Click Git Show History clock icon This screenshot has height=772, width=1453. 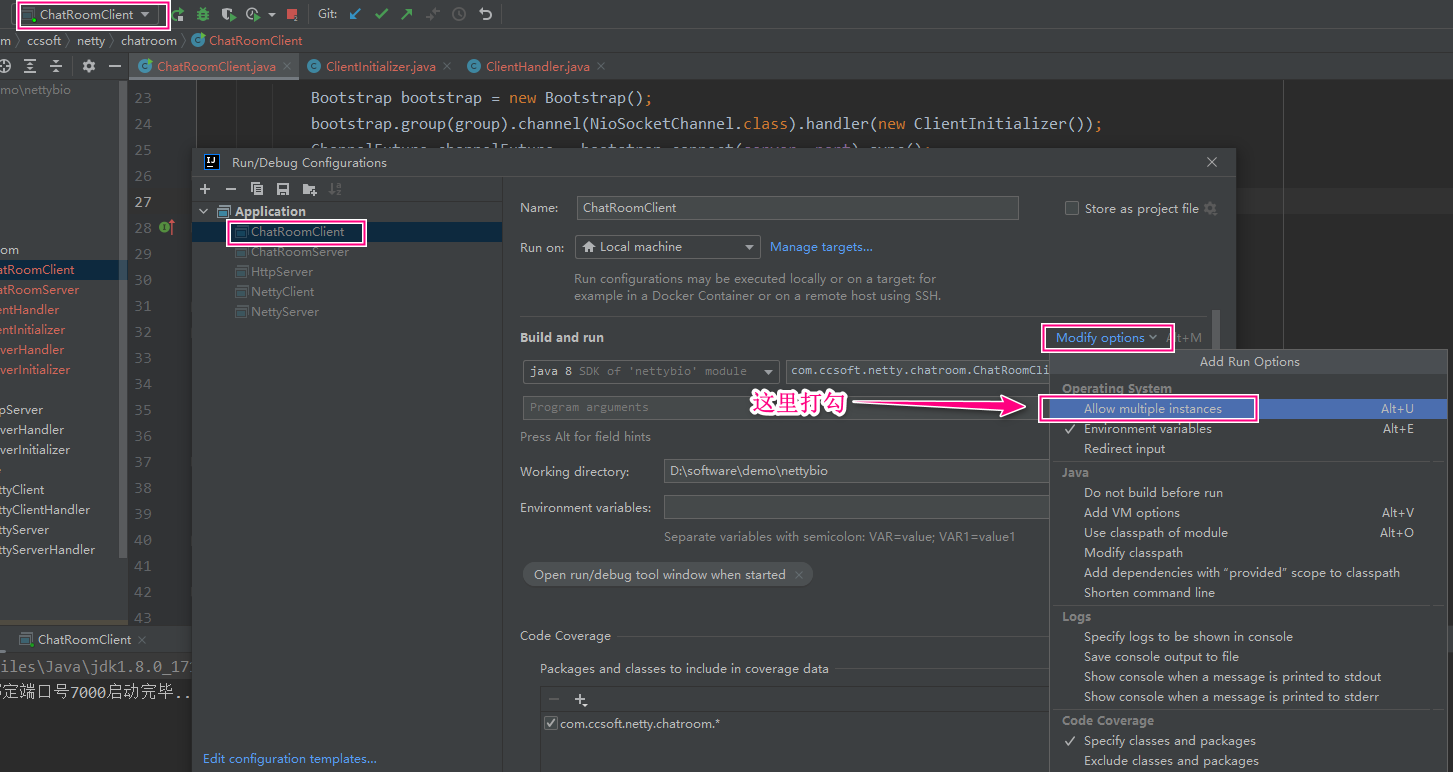(459, 14)
